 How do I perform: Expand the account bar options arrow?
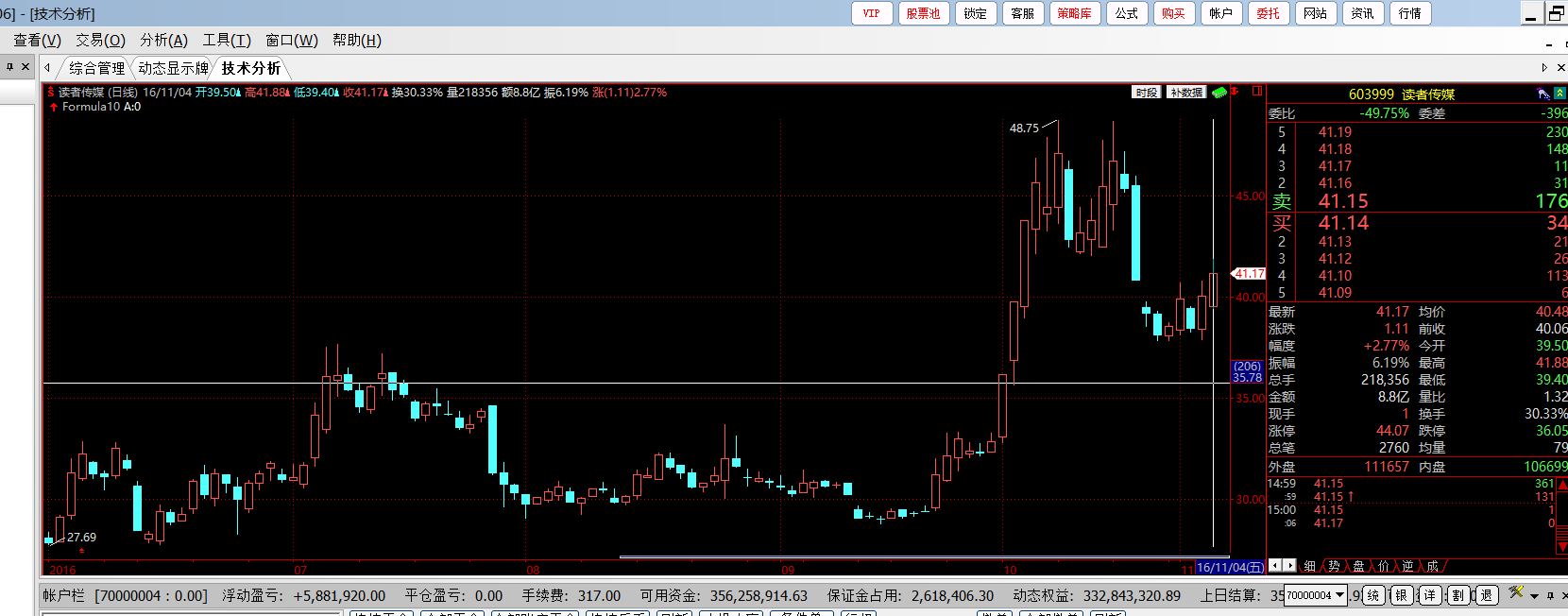[x=1535, y=595]
